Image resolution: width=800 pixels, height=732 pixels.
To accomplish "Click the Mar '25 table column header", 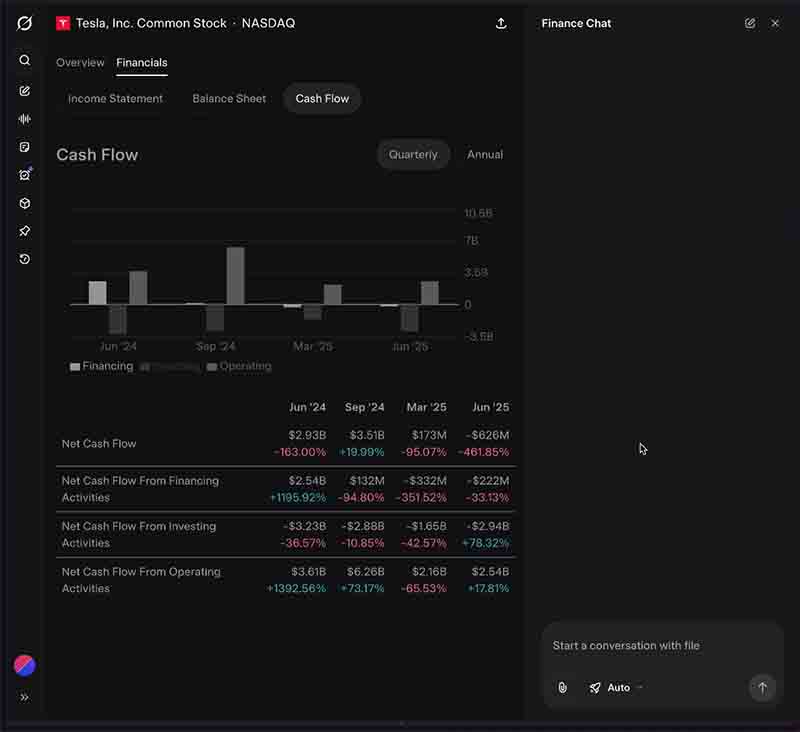I will pyautogui.click(x=427, y=407).
